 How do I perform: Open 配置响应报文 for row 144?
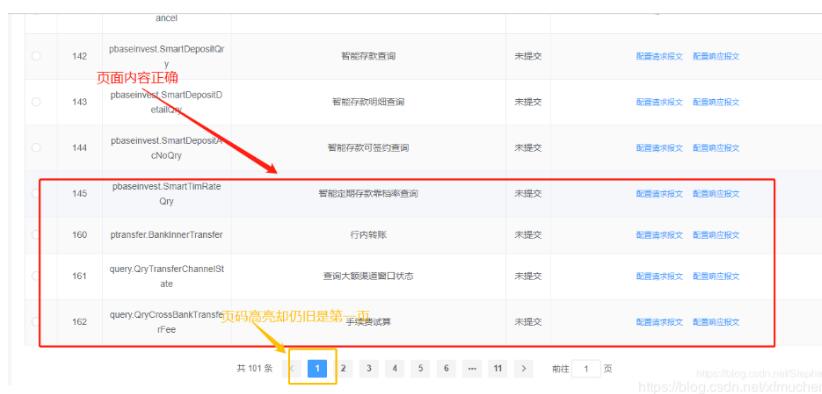716,148
